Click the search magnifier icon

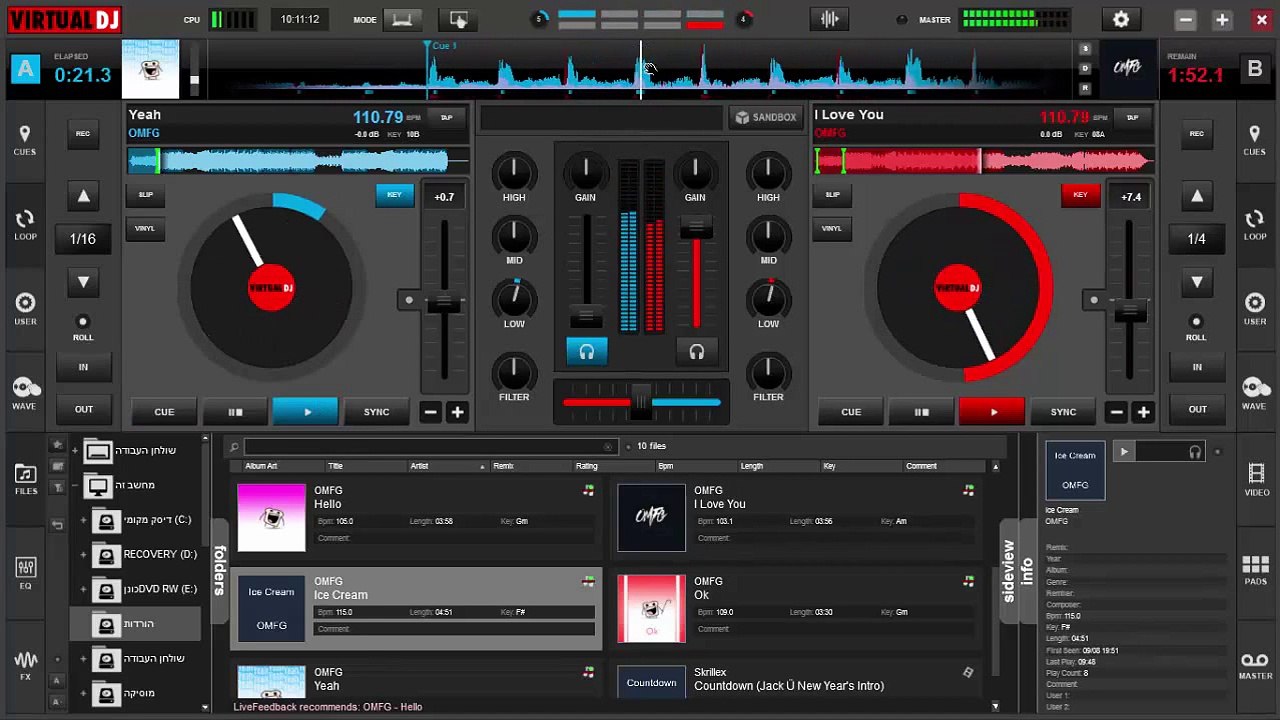click(234, 447)
